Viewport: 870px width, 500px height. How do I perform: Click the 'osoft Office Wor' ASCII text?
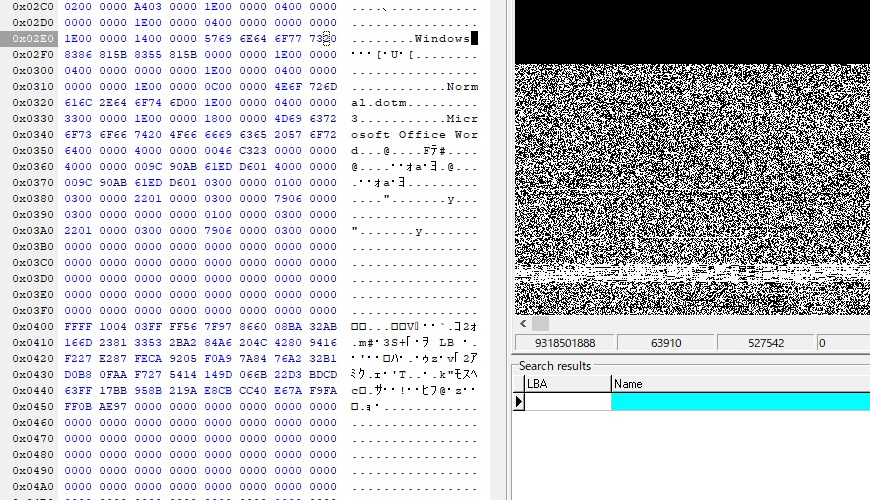click(414, 135)
